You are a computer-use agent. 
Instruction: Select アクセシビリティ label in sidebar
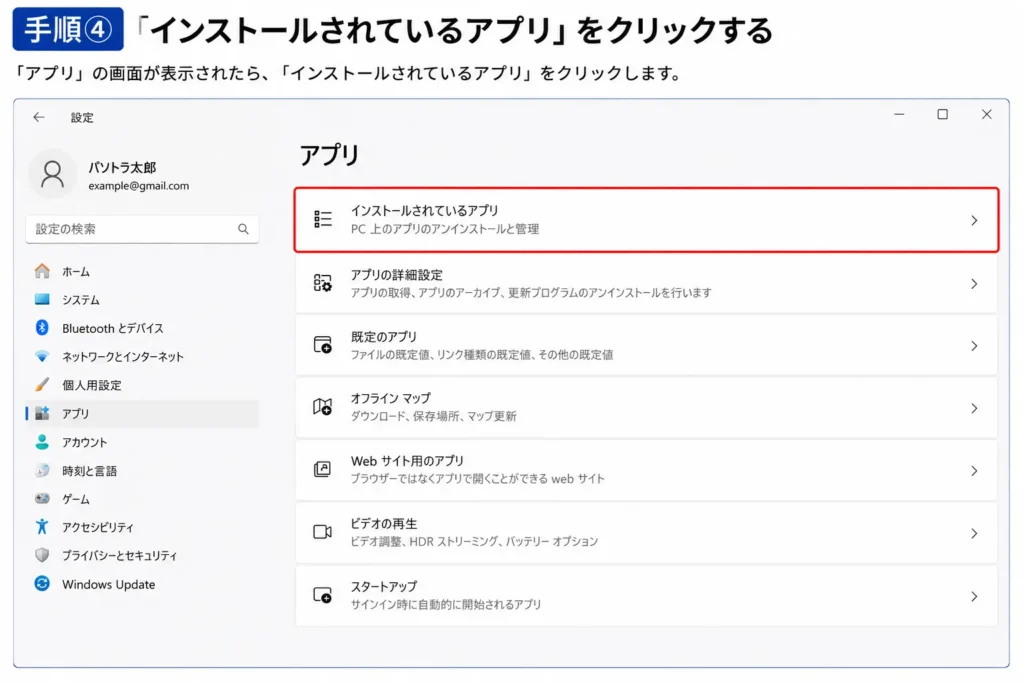point(98,528)
